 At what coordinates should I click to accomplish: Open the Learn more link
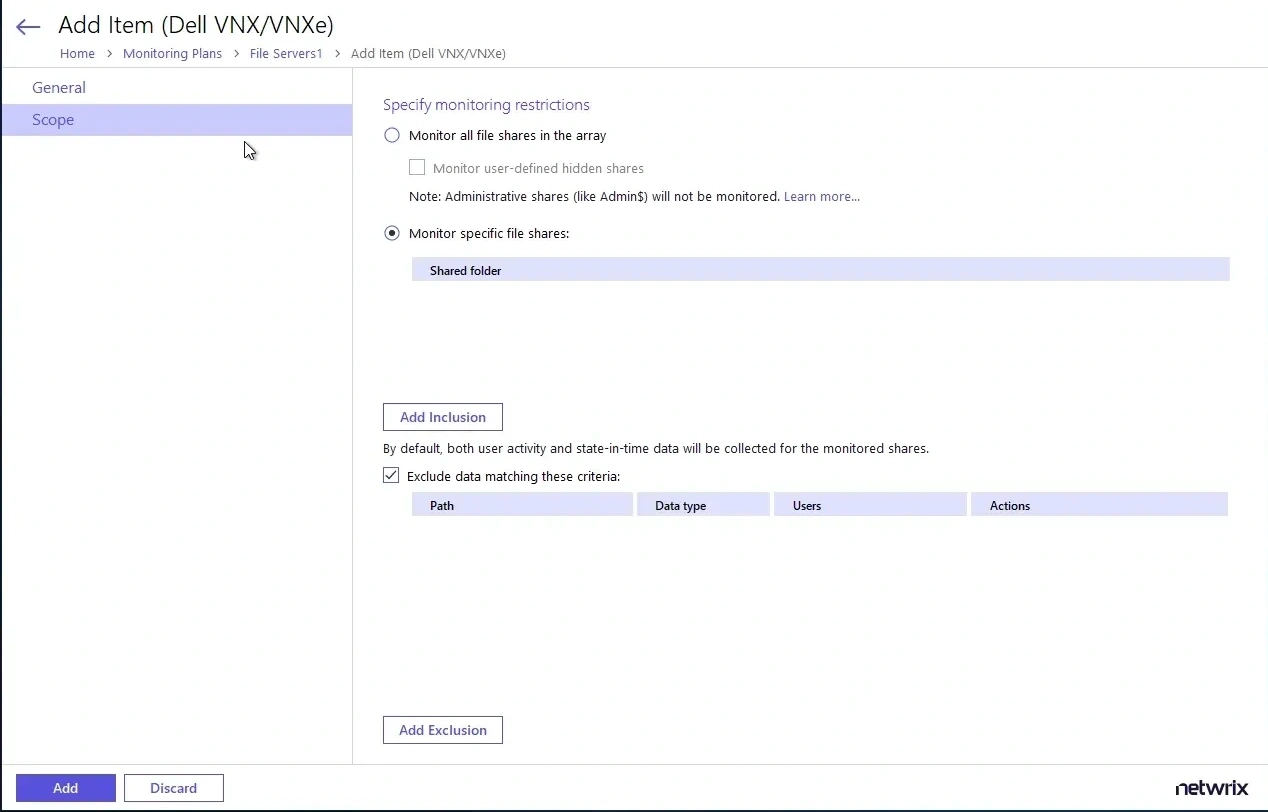click(821, 197)
